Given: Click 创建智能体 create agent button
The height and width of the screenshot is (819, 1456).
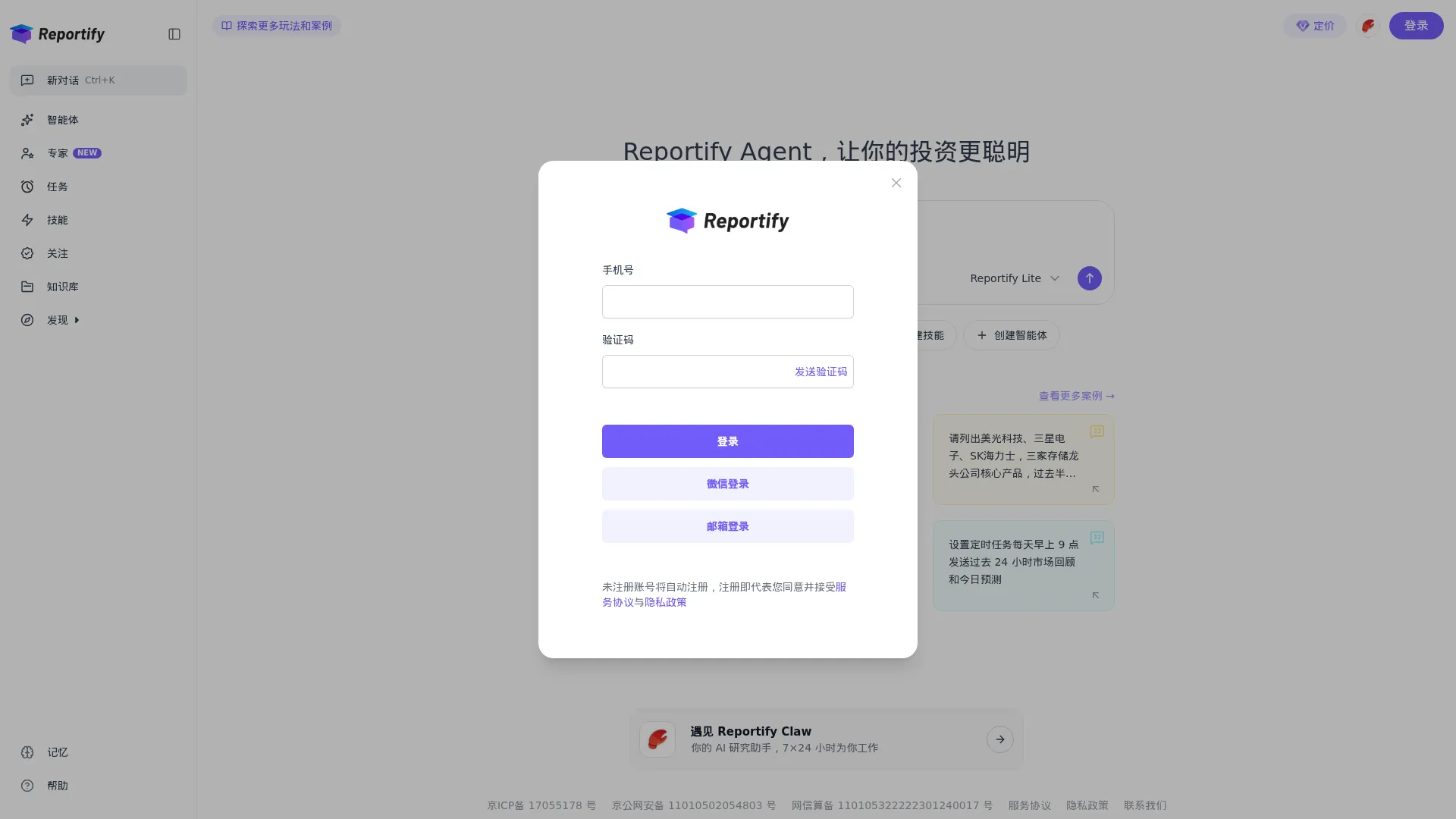Looking at the screenshot, I should click(x=1012, y=335).
